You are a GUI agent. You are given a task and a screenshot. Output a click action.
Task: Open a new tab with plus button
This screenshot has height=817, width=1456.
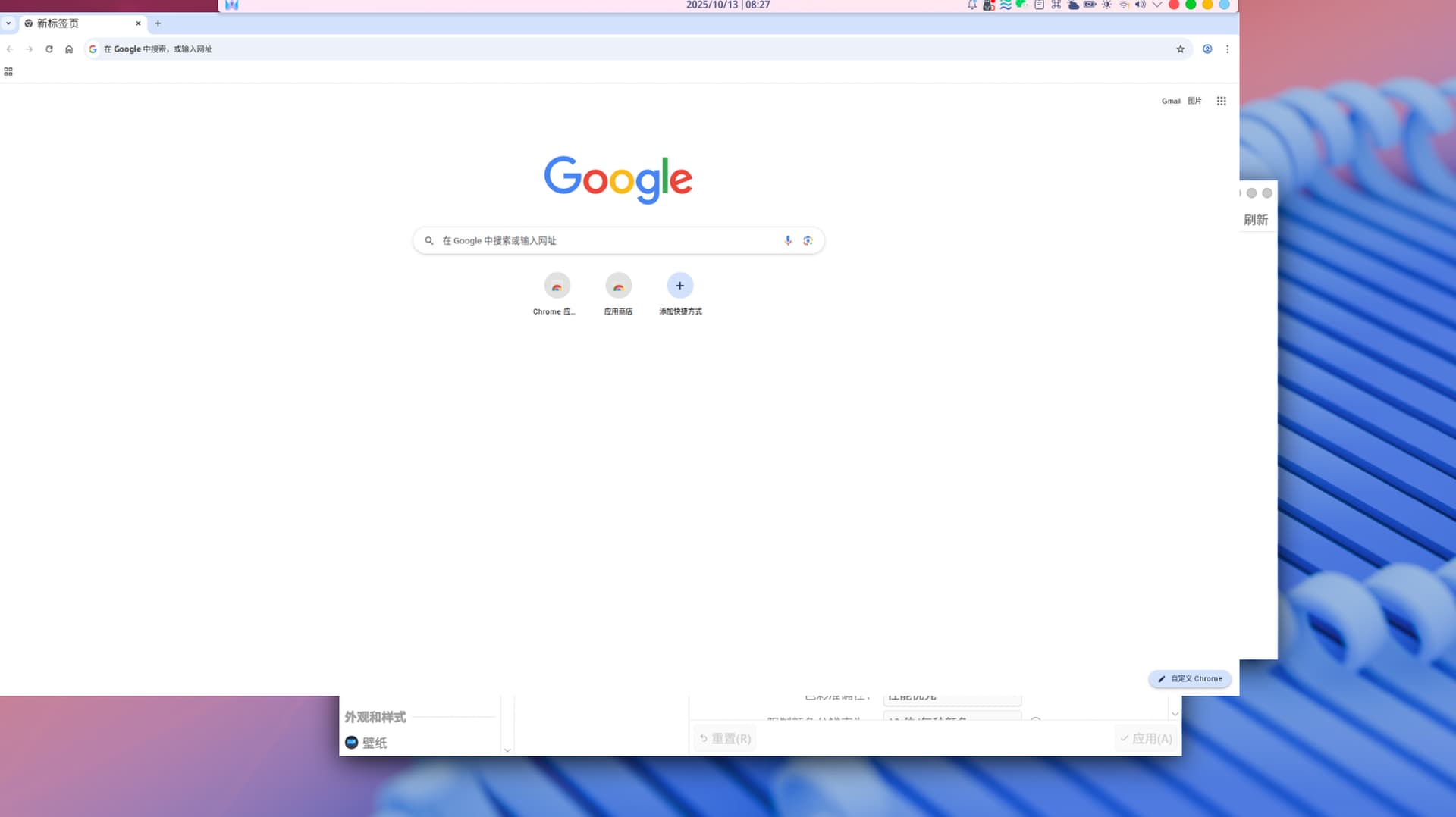158,23
